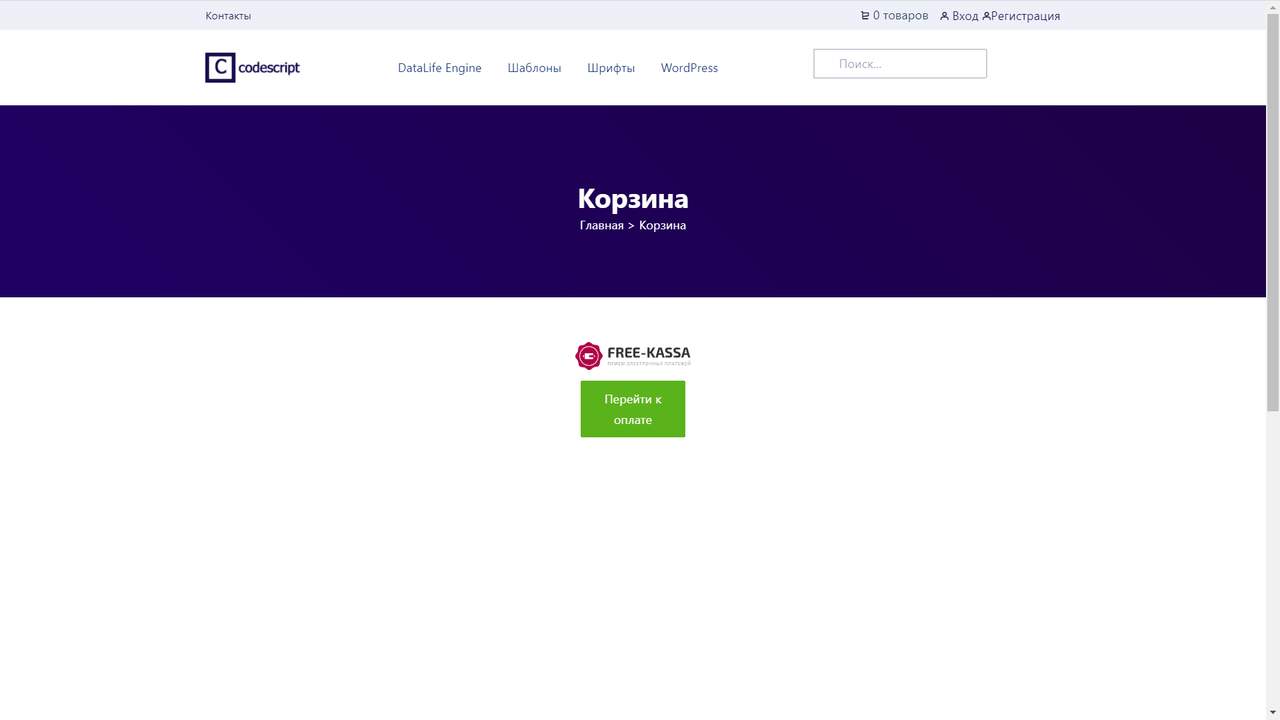The image size is (1280, 720).
Task: Open the WordPress menu item
Action: (689, 68)
